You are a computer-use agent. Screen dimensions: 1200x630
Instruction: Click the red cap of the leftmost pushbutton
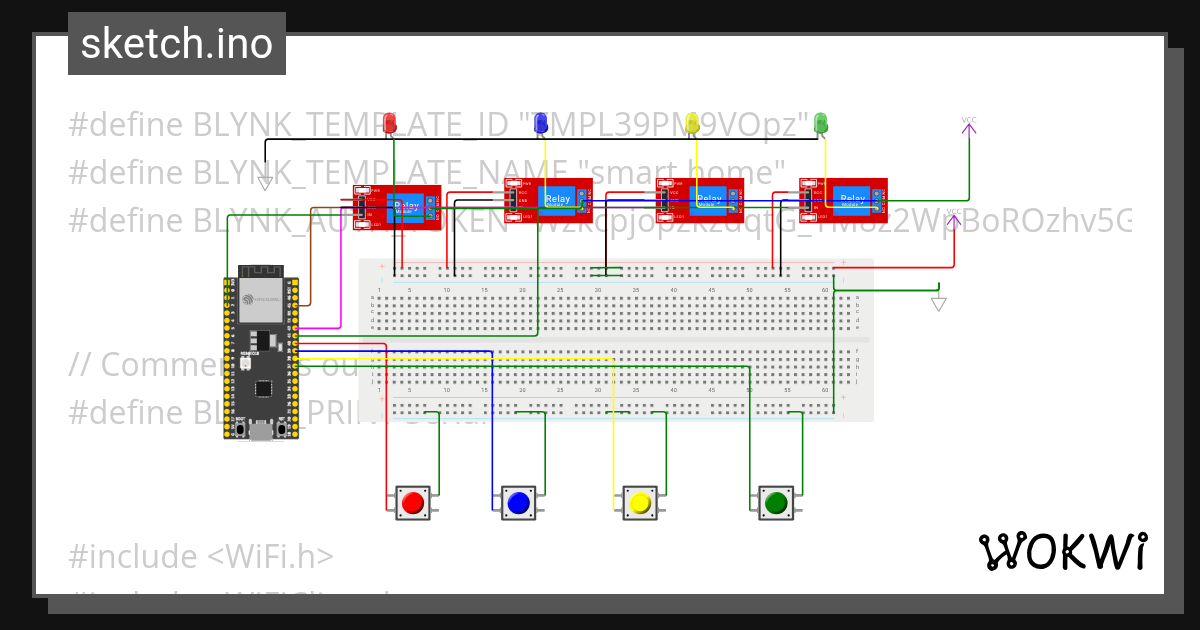click(414, 502)
